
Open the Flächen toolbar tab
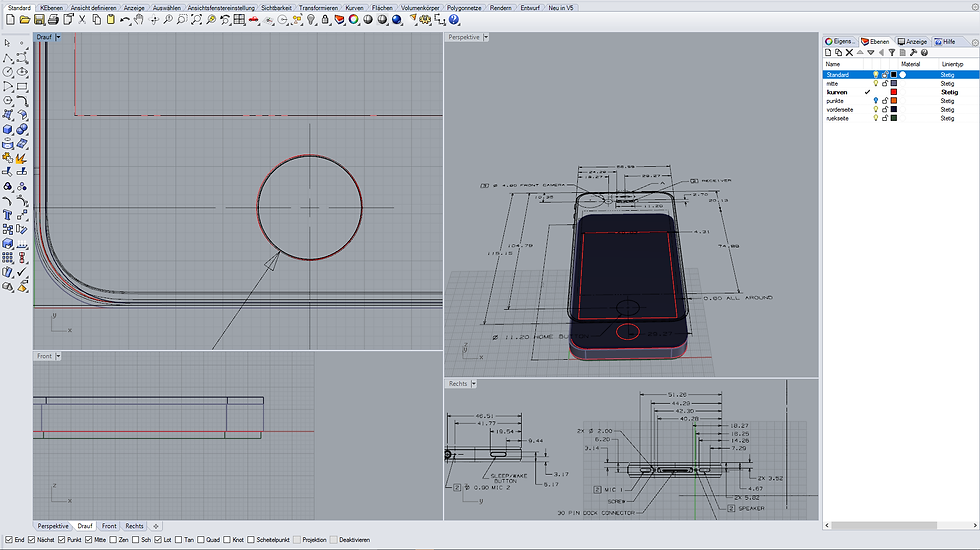tap(382, 8)
